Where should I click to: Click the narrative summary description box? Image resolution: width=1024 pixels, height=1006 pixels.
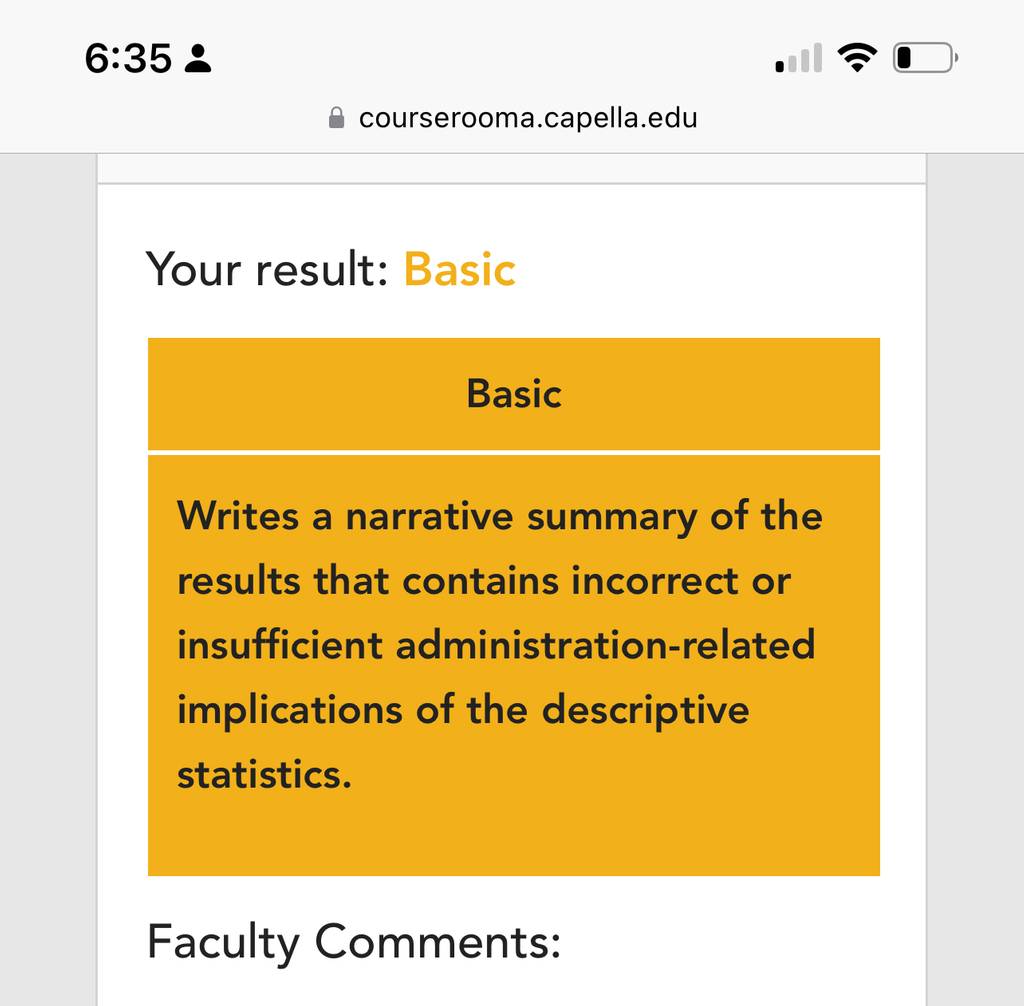coord(514,665)
